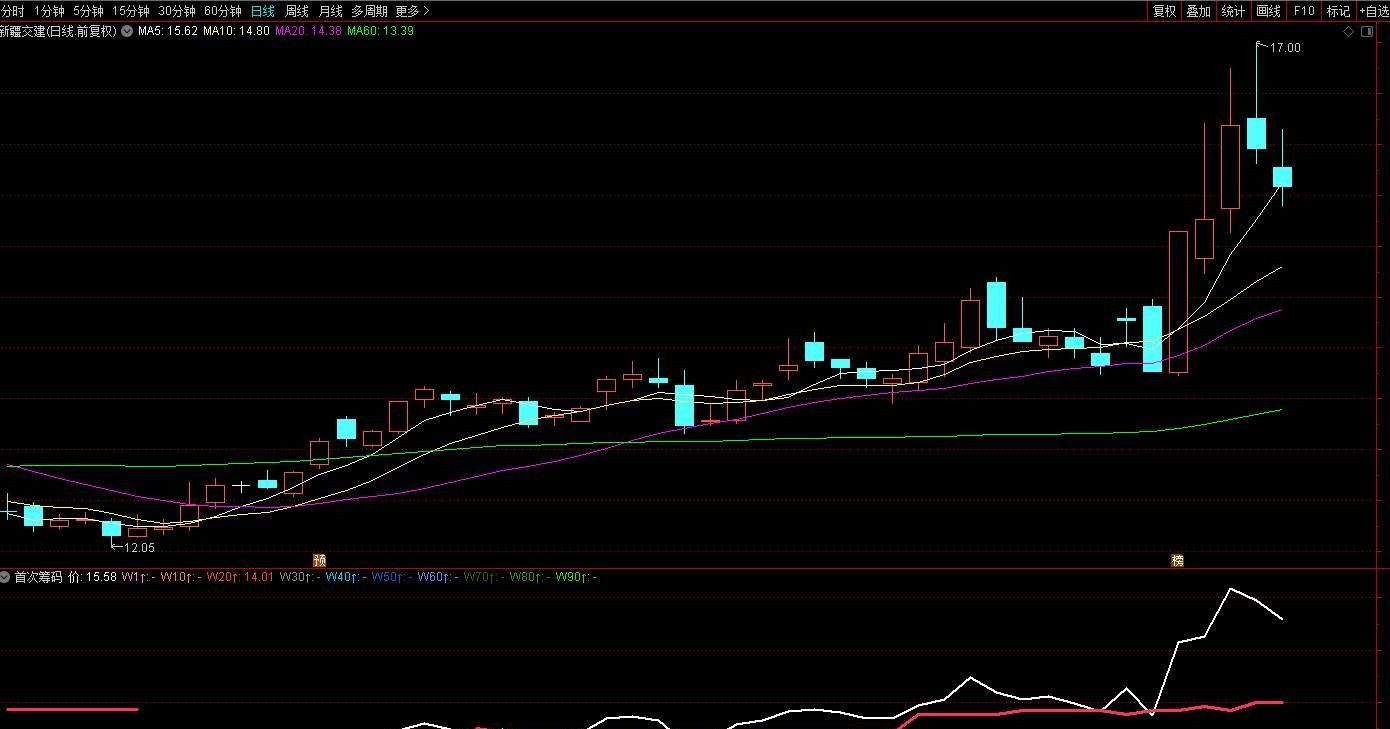The height and width of the screenshot is (729, 1390).
Task: Click the 预 marker on the timeline
Action: [319, 561]
